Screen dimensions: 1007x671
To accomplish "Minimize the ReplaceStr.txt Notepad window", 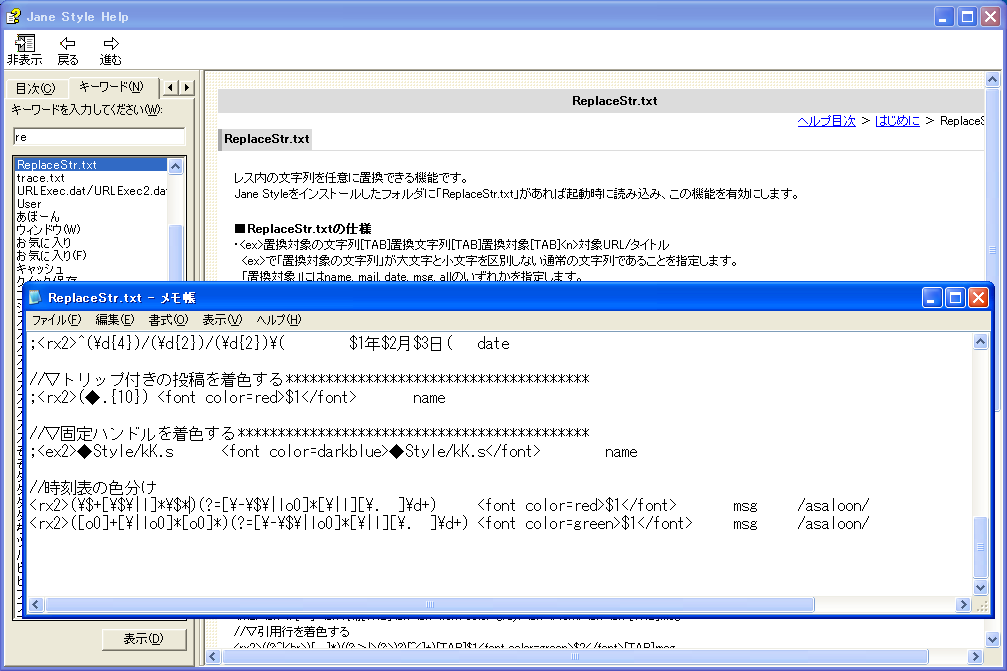I will [x=932, y=297].
